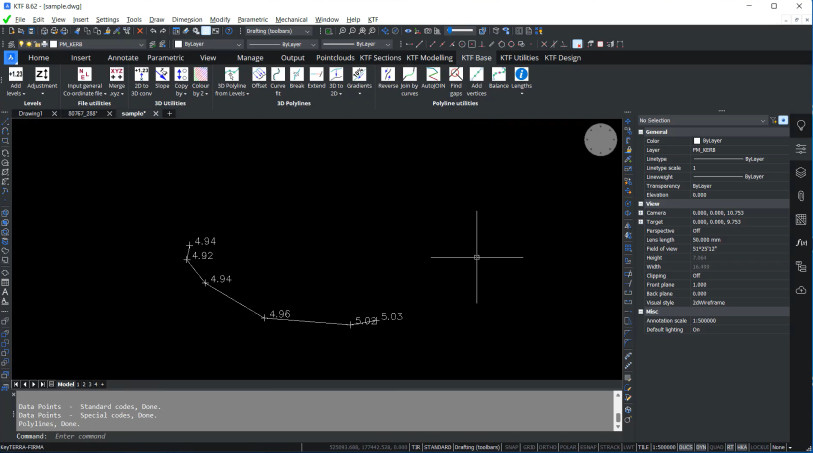
Task: Switch to the Pointclouds ribbon tab
Action: 335,58
